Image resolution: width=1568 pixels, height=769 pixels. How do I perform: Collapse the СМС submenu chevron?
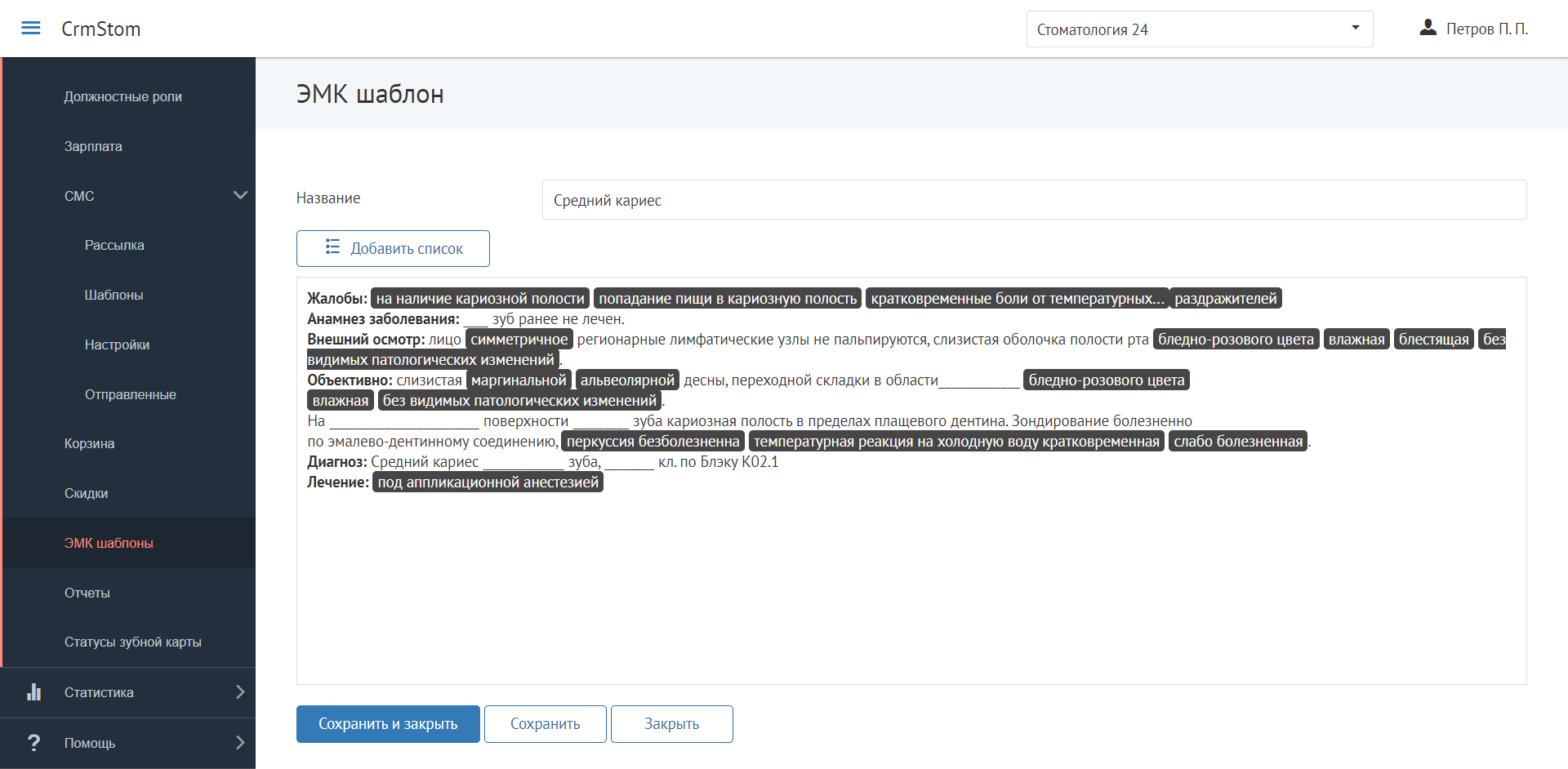tap(240, 195)
